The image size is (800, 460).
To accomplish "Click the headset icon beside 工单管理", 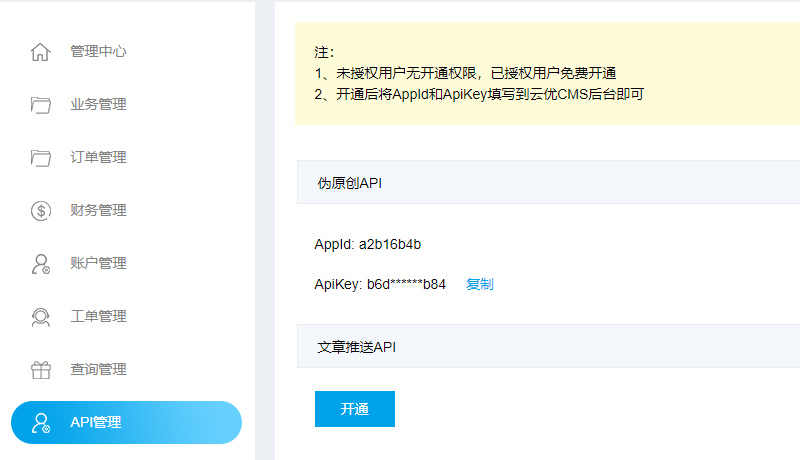I will [x=41, y=317].
